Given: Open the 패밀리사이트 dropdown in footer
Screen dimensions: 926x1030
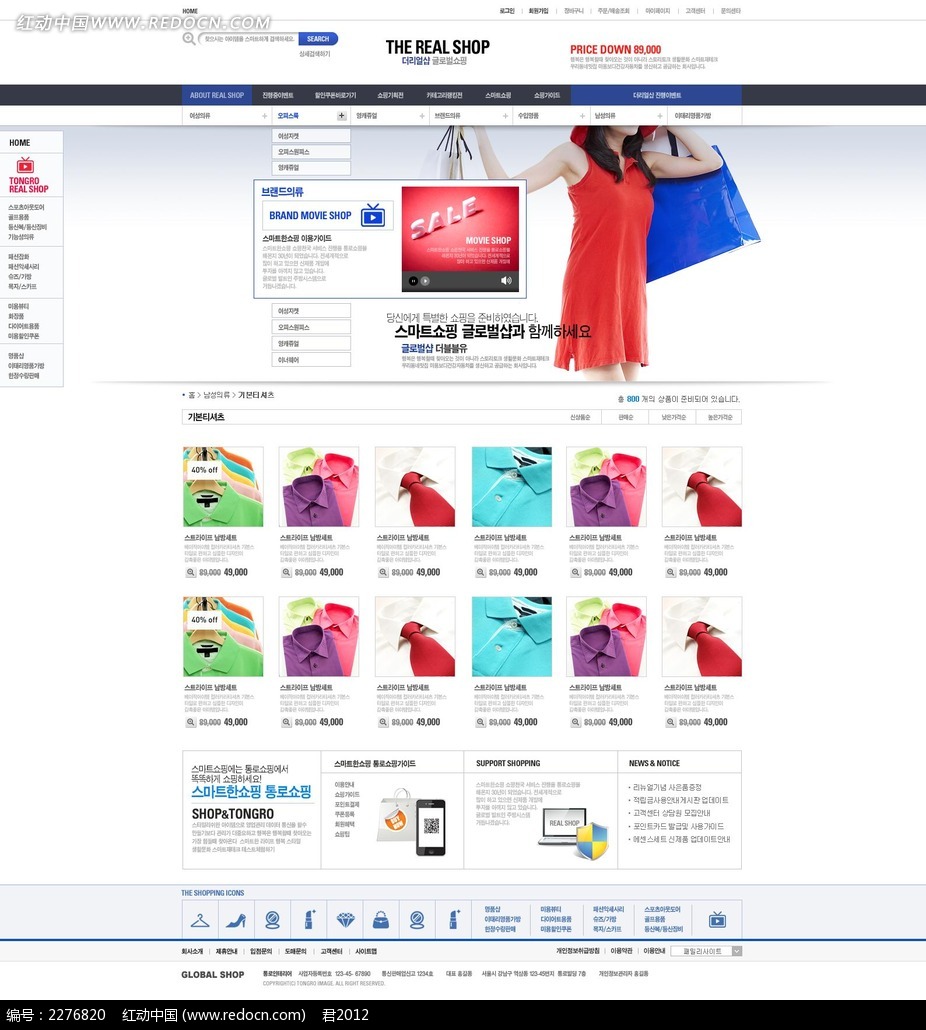Looking at the screenshot, I should pos(706,951).
